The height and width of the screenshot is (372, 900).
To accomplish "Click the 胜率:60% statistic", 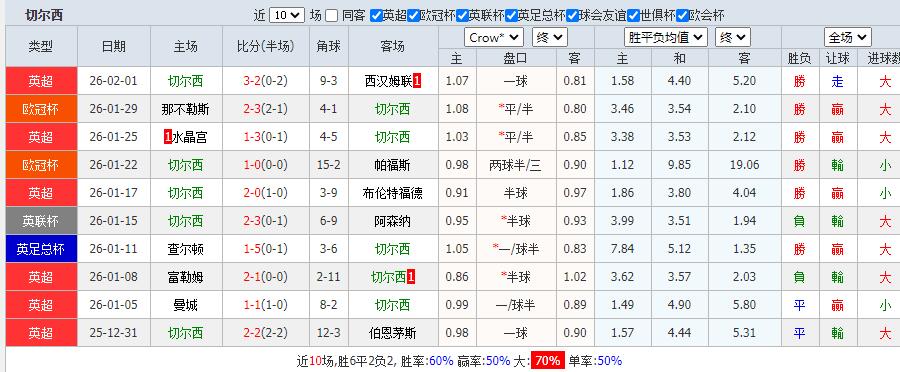I will click(426, 361).
